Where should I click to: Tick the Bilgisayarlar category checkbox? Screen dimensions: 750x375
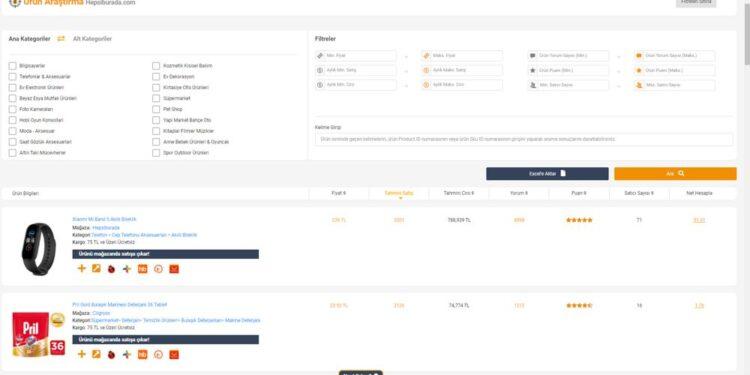tap(12, 66)
